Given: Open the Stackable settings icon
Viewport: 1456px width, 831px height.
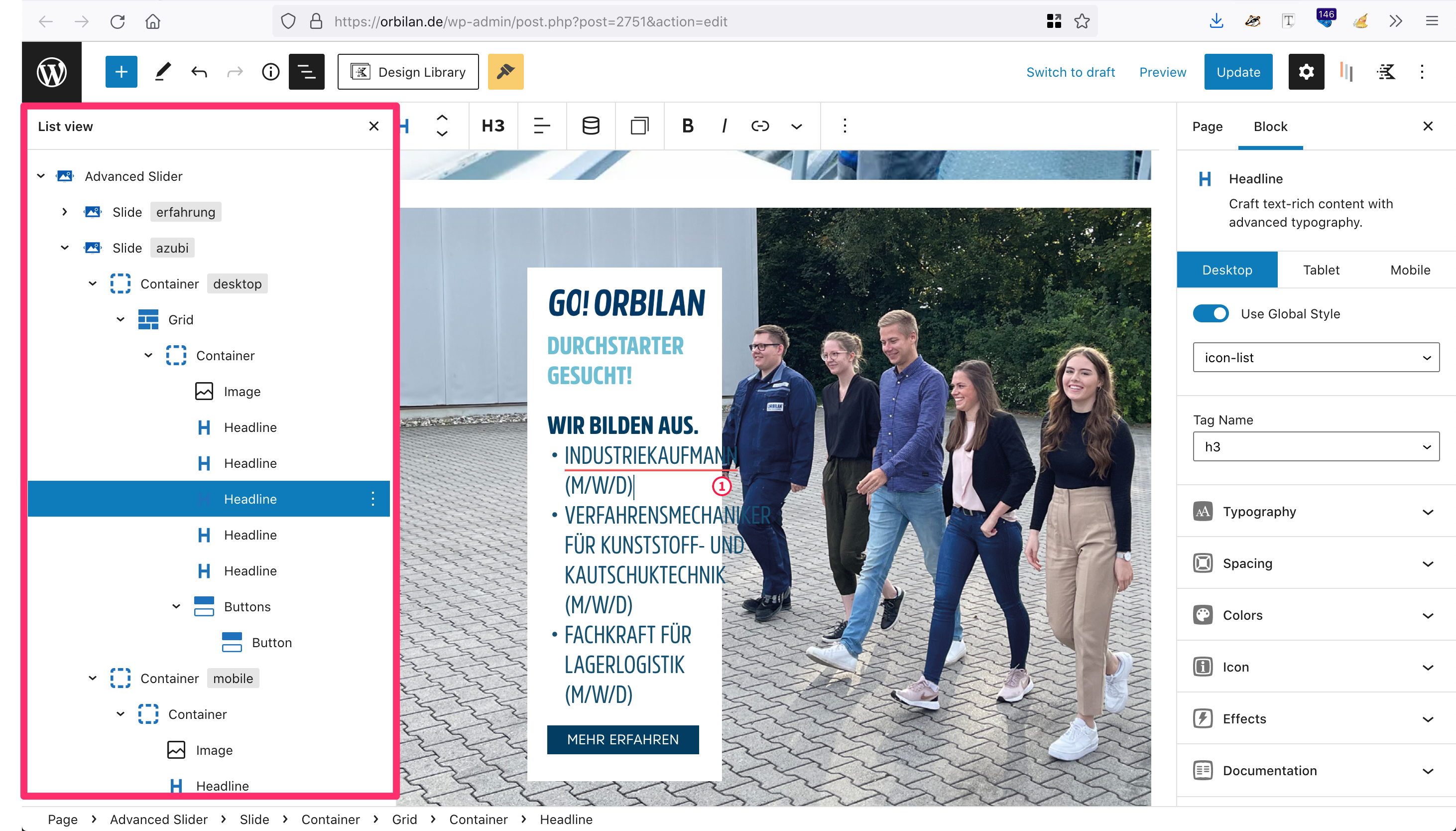Looking at the screenshot, I should pos(1386,72).
